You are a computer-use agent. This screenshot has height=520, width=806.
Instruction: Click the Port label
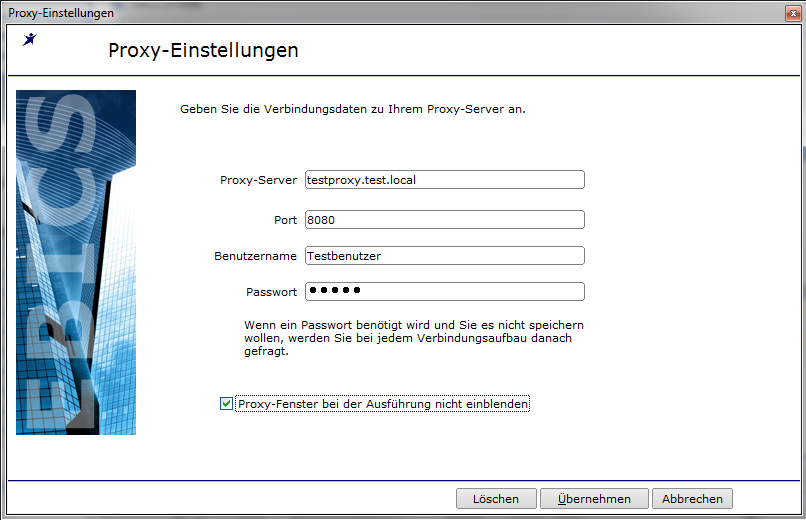[285, 220]
